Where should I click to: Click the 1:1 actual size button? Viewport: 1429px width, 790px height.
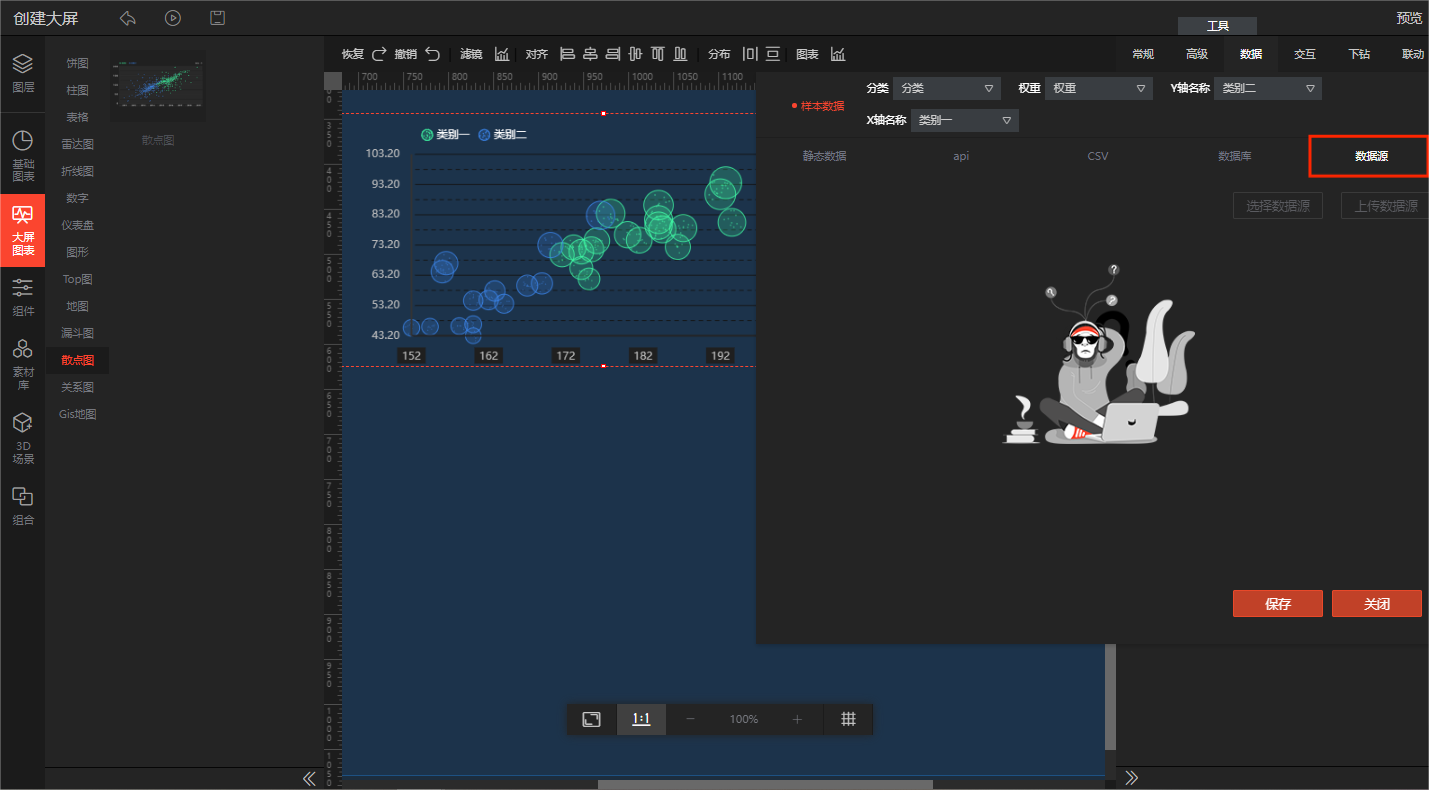641,719
